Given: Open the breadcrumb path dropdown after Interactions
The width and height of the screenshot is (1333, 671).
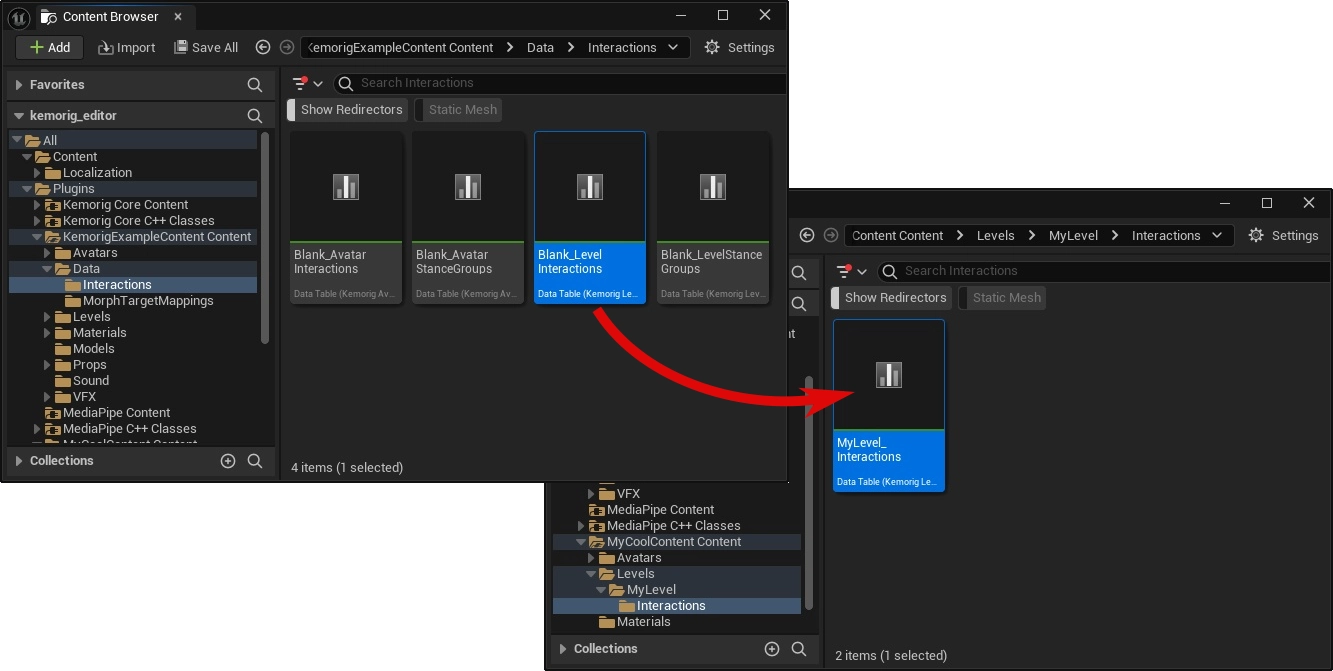Looking at the screenshot, I should point(673,47).
